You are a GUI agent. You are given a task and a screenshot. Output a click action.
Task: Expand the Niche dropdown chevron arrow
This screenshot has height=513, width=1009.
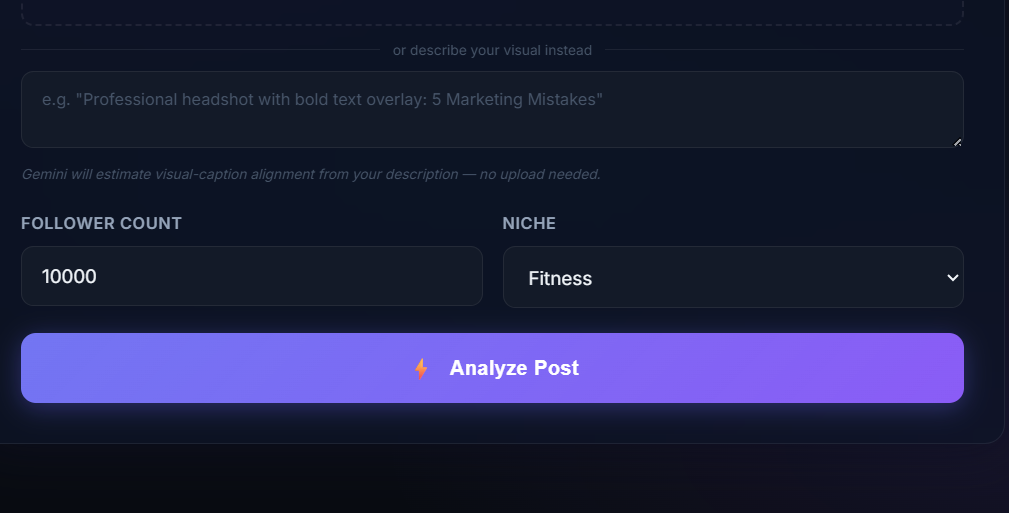[x=952, y=277]
